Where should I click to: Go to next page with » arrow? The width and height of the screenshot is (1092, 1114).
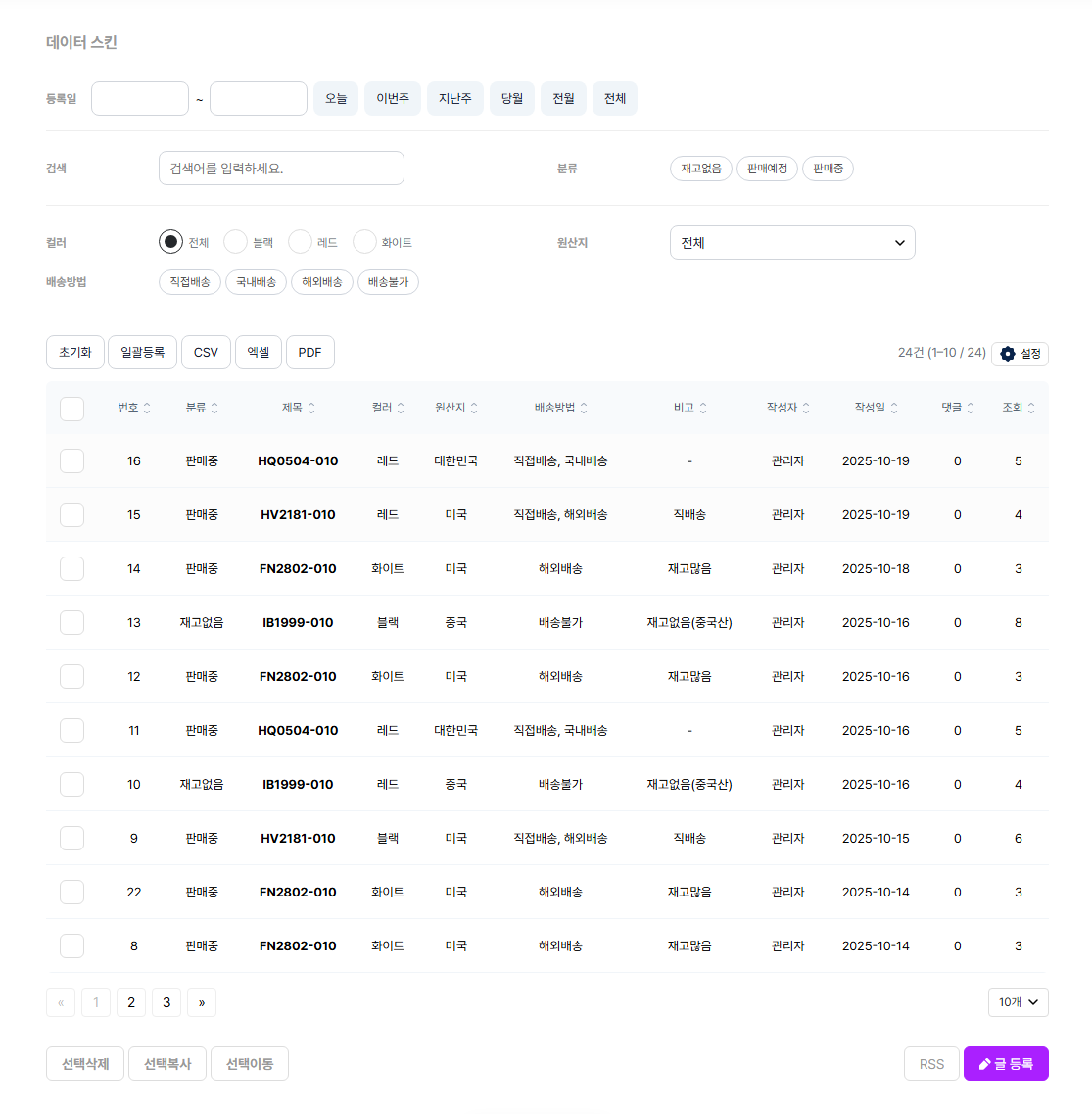pyautogui.click(x=202, y=1002)
